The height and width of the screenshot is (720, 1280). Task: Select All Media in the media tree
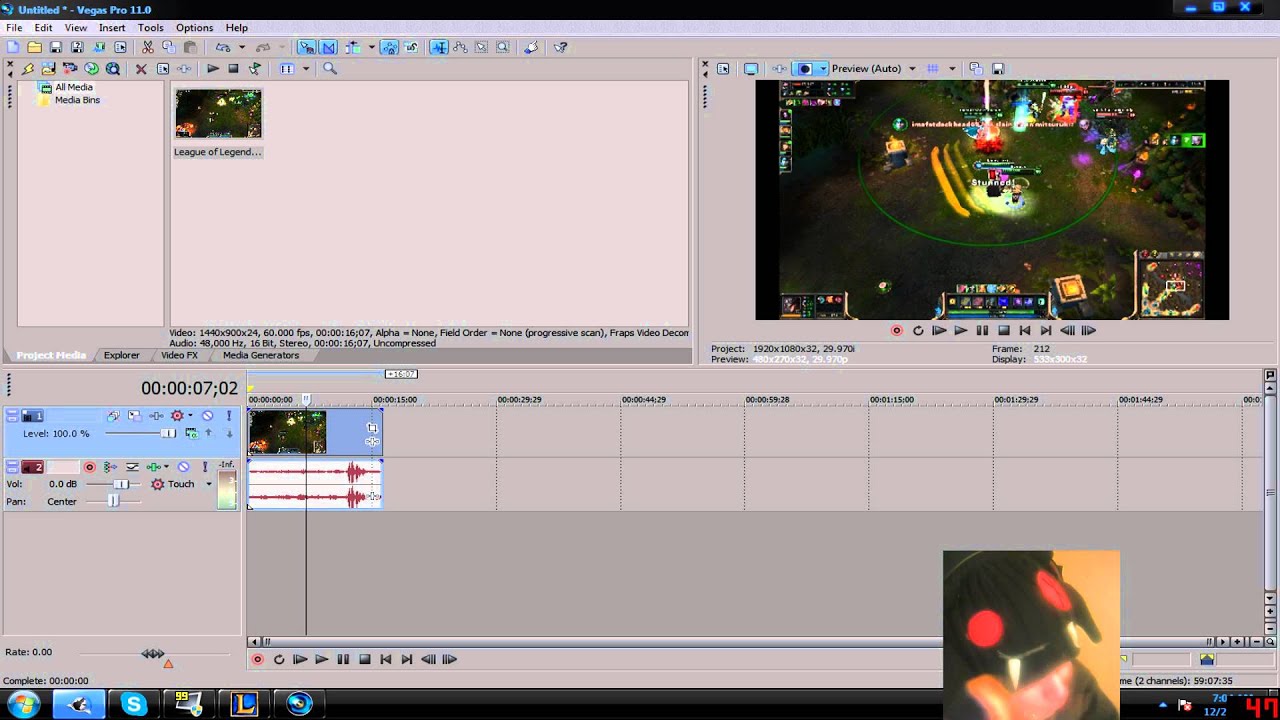click(x=74, y=87)
